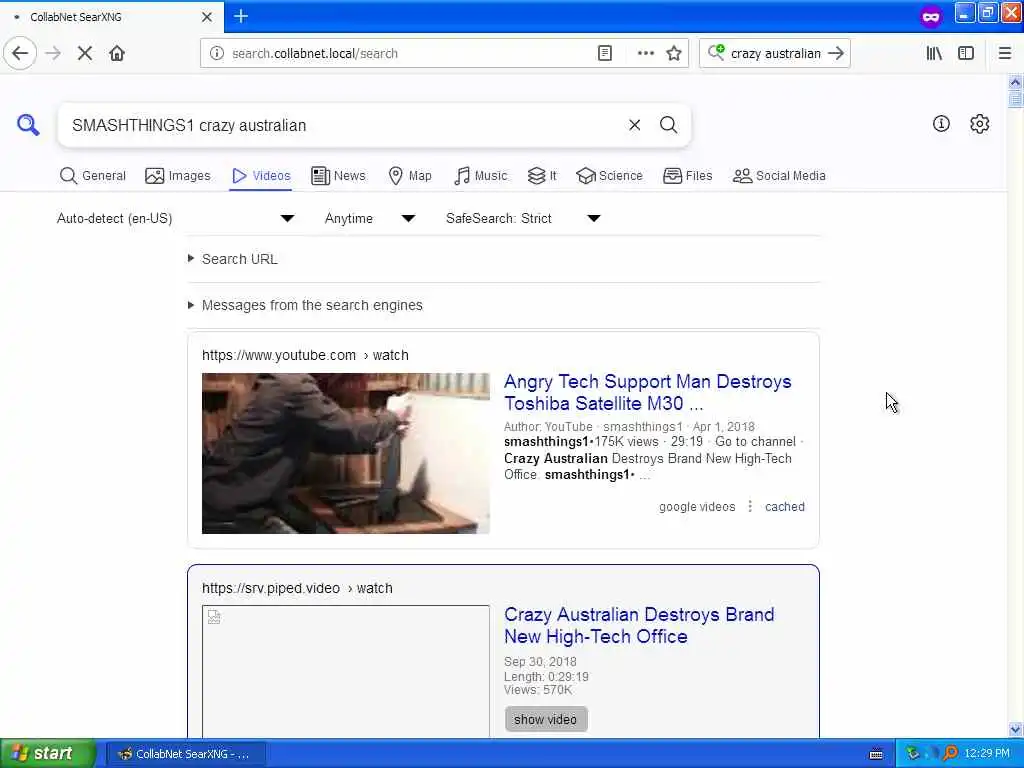
Task: Toggle reader view icon in address bar
Action: [x=605, y=54]
